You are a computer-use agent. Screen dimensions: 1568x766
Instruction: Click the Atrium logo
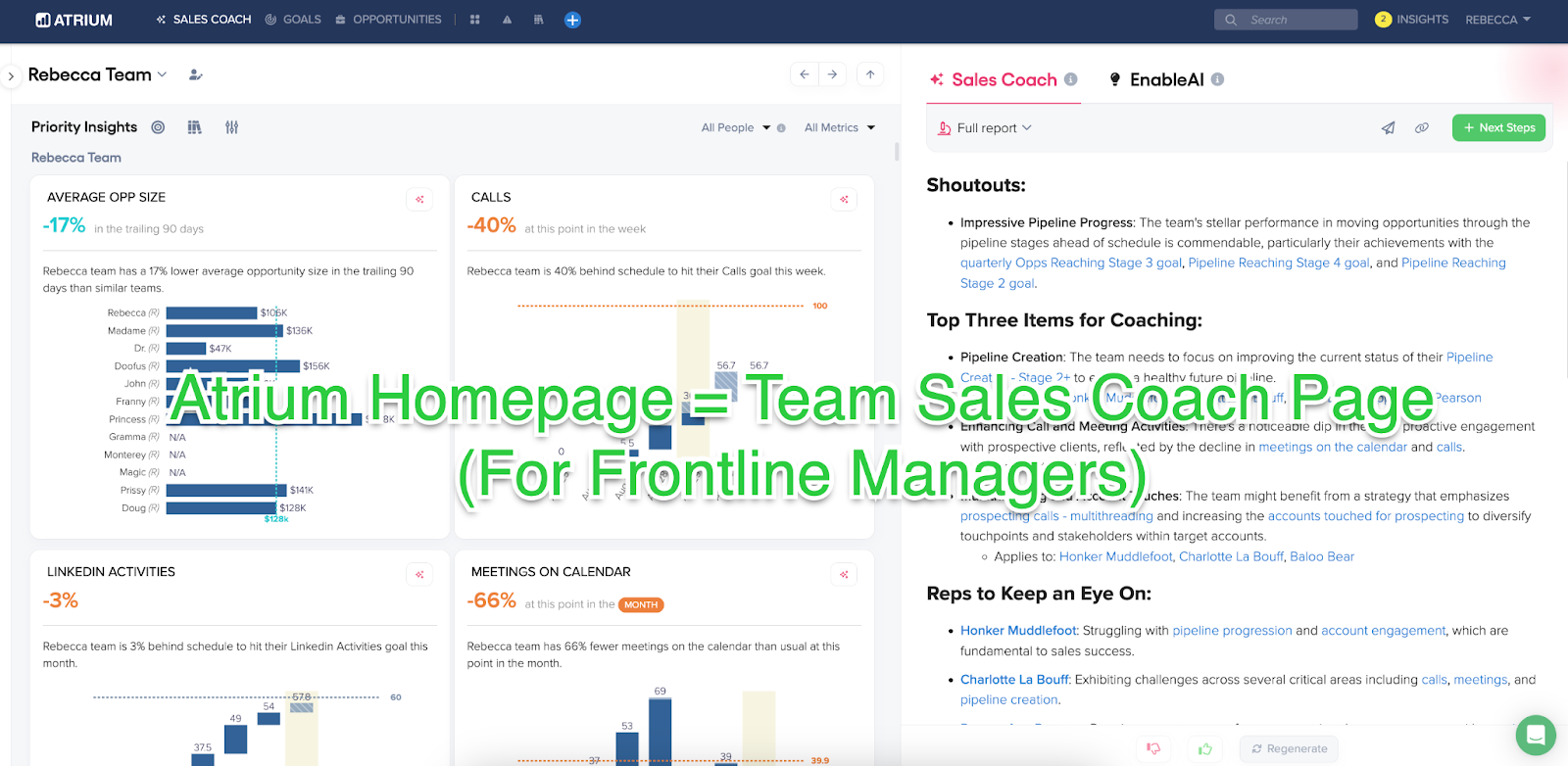pos(74,20)
